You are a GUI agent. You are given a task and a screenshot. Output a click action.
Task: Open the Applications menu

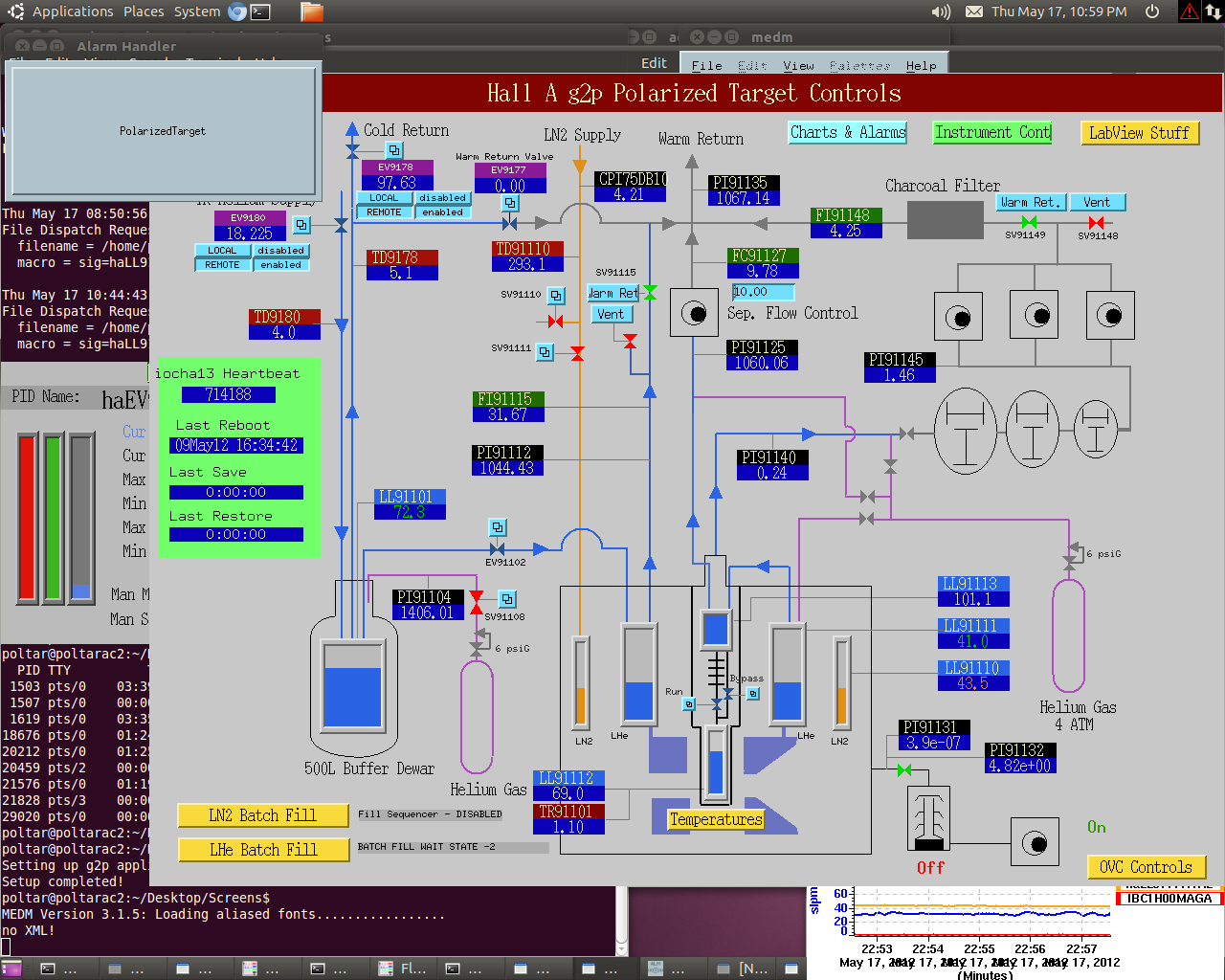pyautogui.click(x=73, y=11)
